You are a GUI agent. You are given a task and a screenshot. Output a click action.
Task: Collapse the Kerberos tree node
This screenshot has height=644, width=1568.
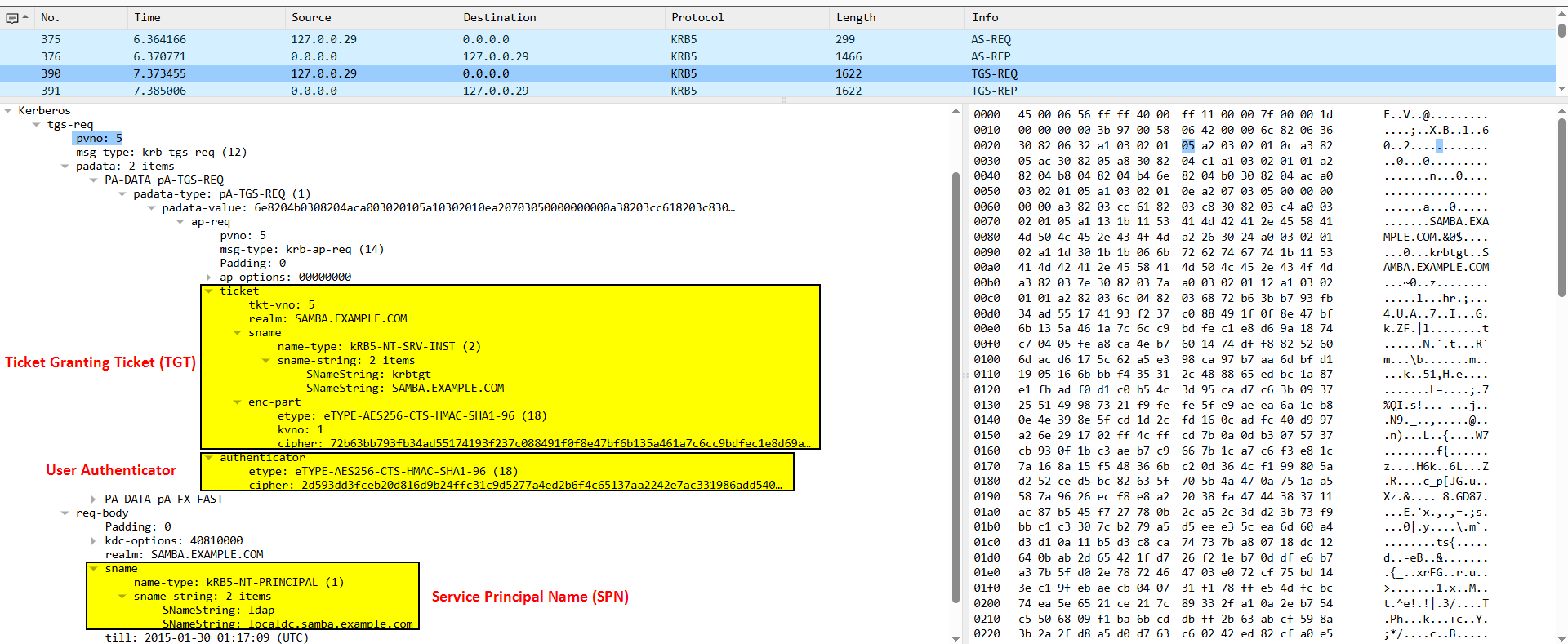(x=8, y=111)
